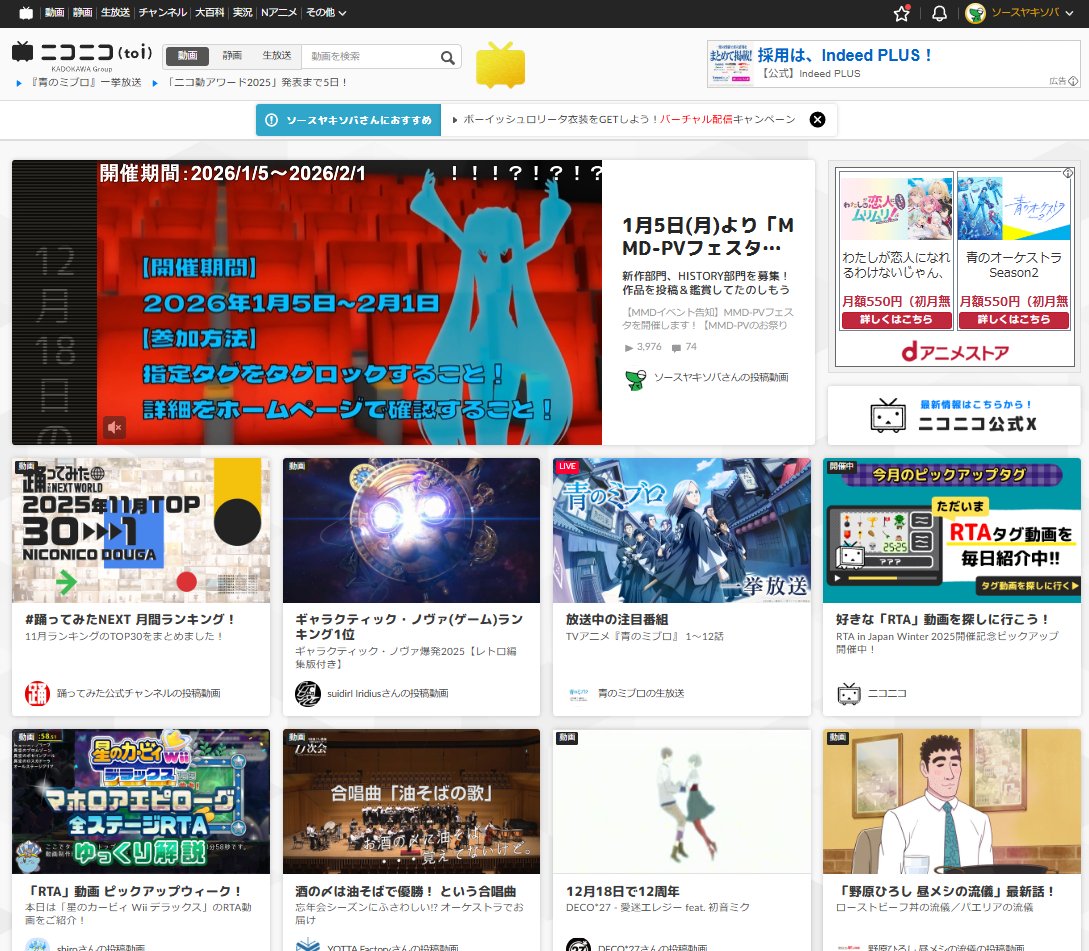This screenshot has width=1089, height=951.
Task: Open 静画 in the top navigation bar
Action: (82, 13)
